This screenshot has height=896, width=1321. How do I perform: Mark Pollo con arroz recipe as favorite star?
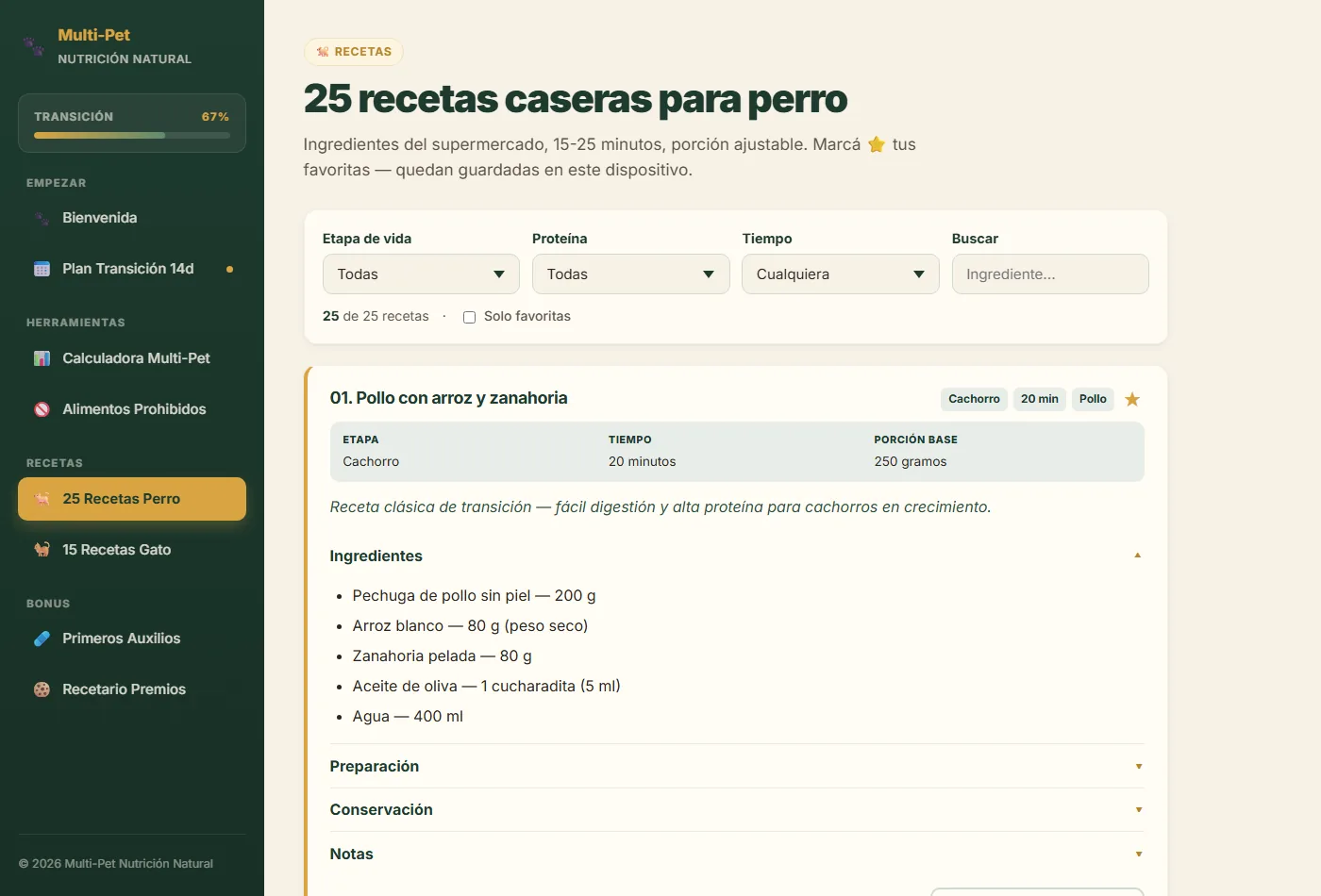coord(1132,399)
